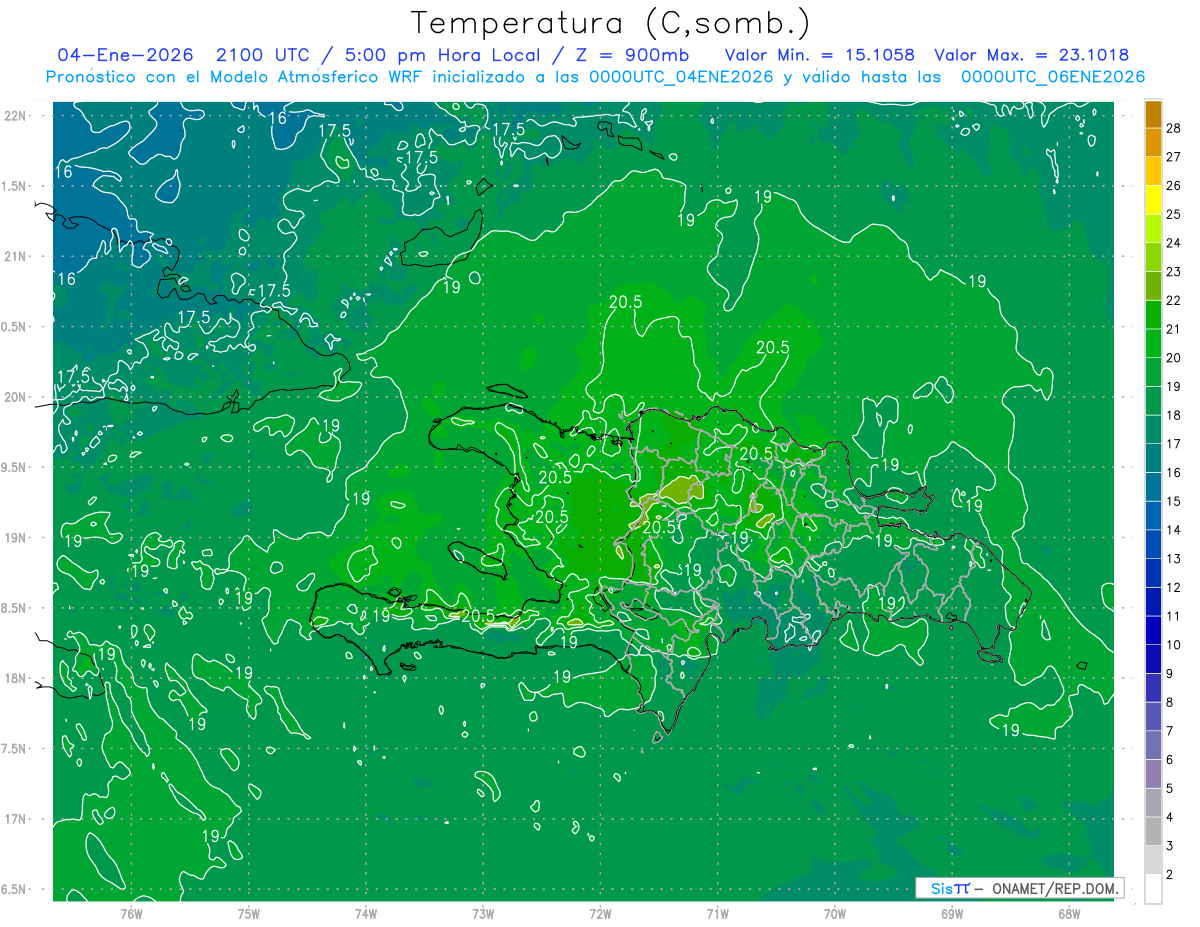Click the '19N' latitude axis label
Image resolution: width=1200 pixels, height=927 pixels.
click(x=15, y=538)
